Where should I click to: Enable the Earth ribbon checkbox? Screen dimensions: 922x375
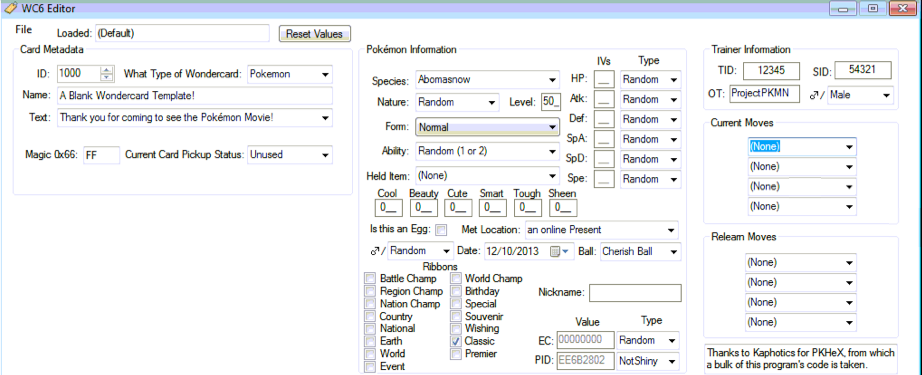(370, 341)
